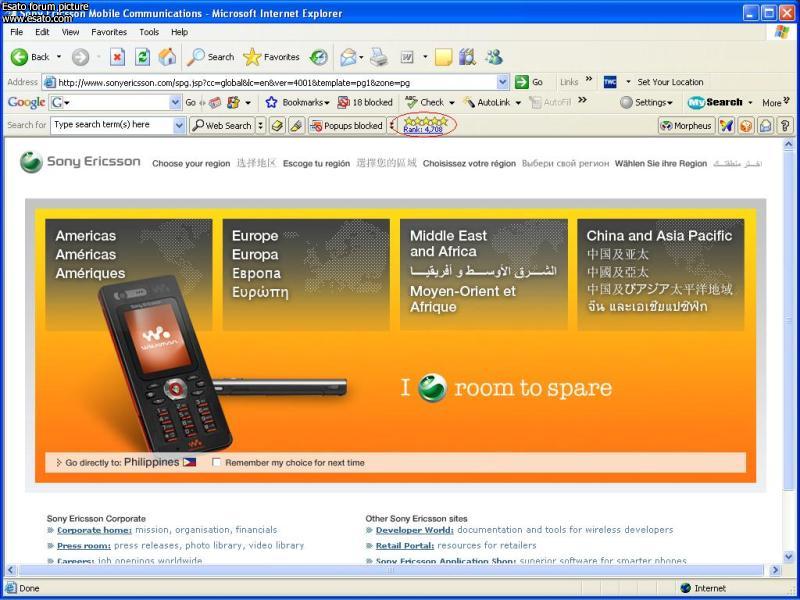
Task: Open the Favorites menu
Action: tap(109, 32)
